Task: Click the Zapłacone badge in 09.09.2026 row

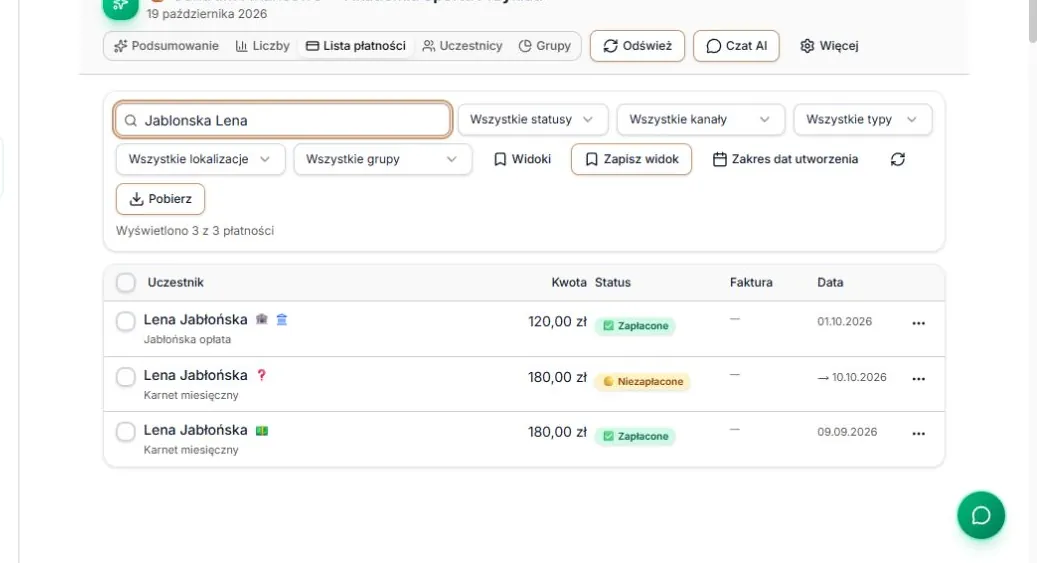Action: tap(636, 436)
